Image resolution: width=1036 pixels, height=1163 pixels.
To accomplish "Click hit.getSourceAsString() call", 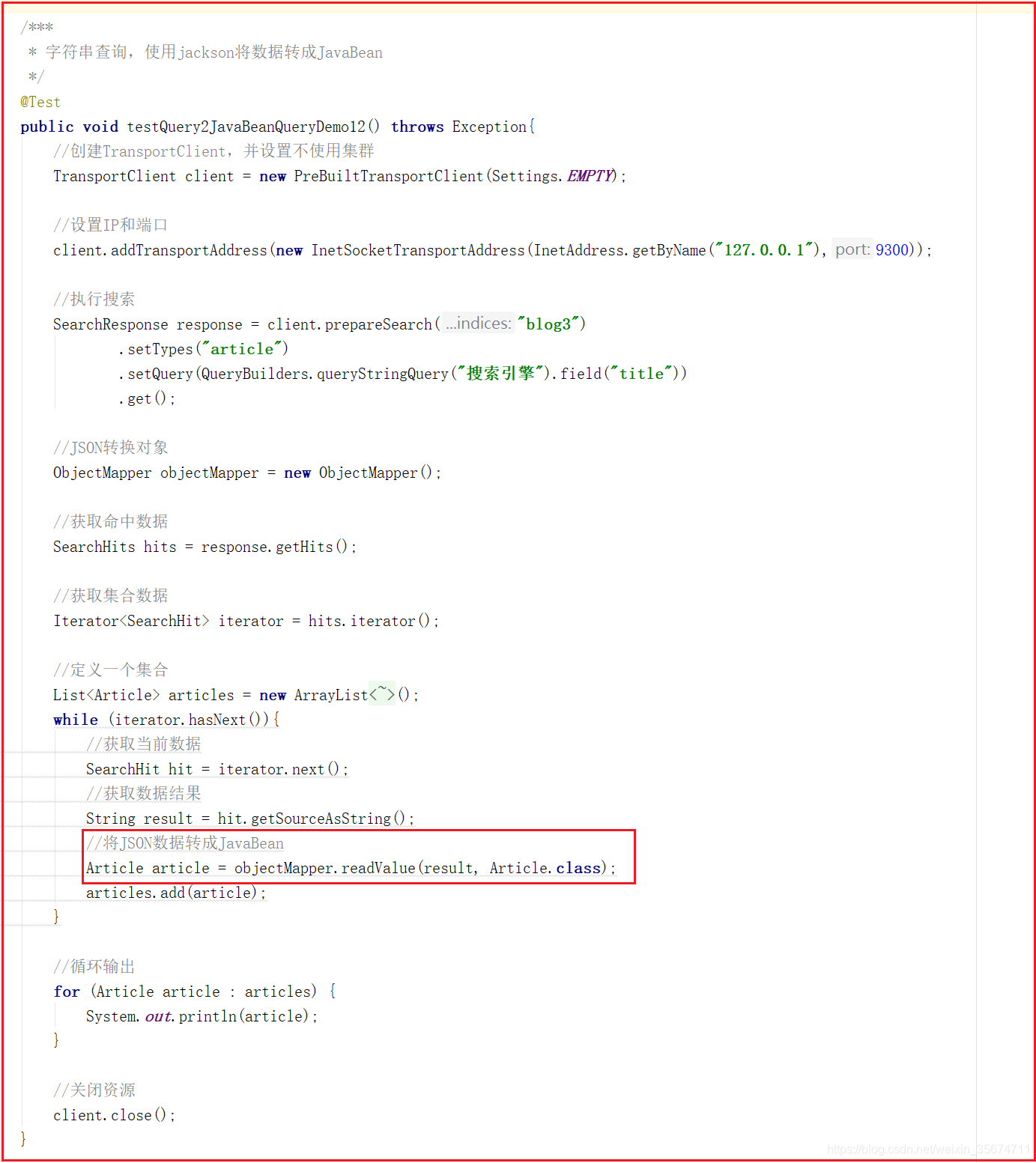I will click(311, 819).
